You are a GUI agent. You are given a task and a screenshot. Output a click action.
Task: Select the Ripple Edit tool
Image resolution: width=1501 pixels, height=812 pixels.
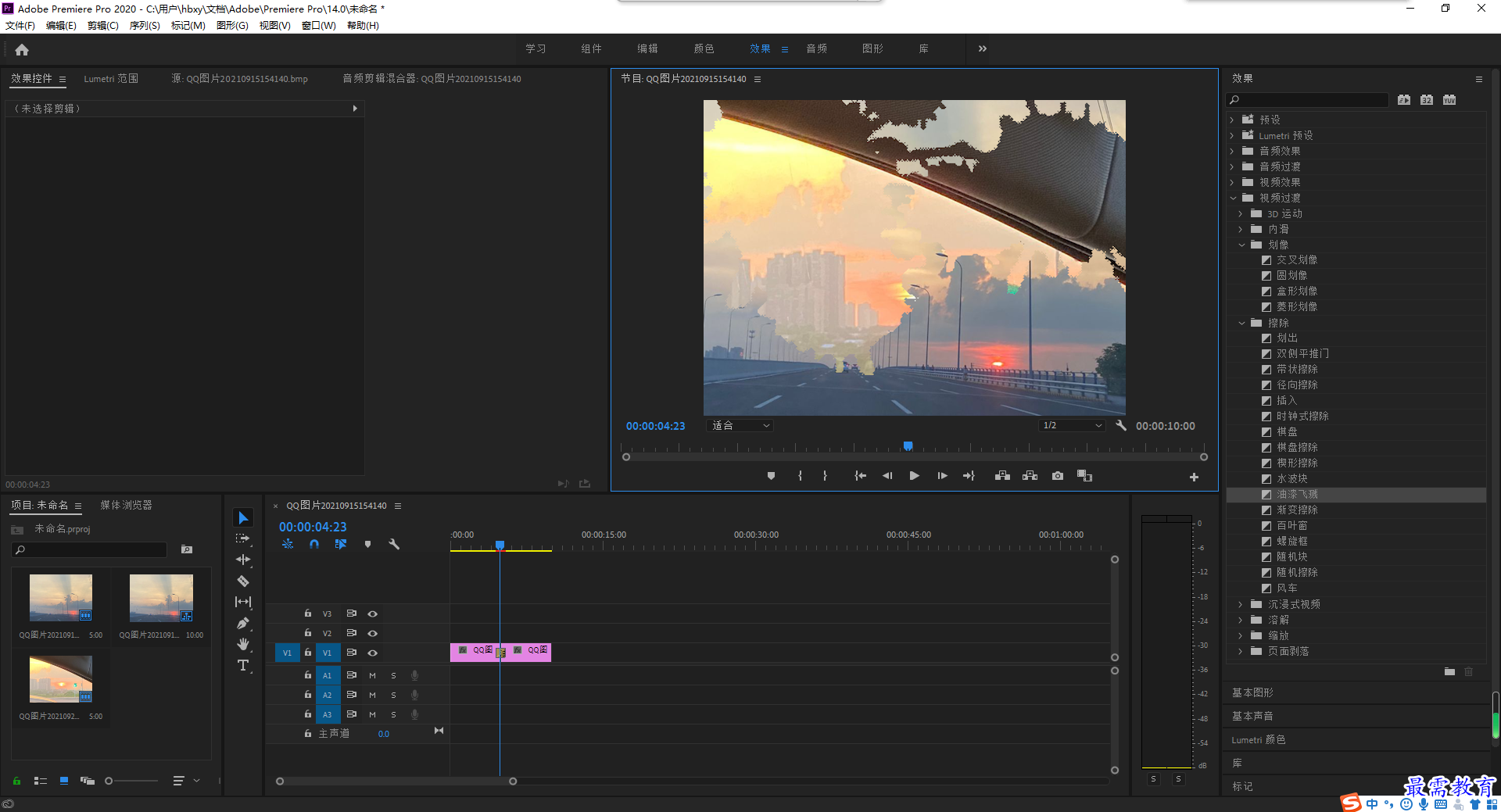243,560
